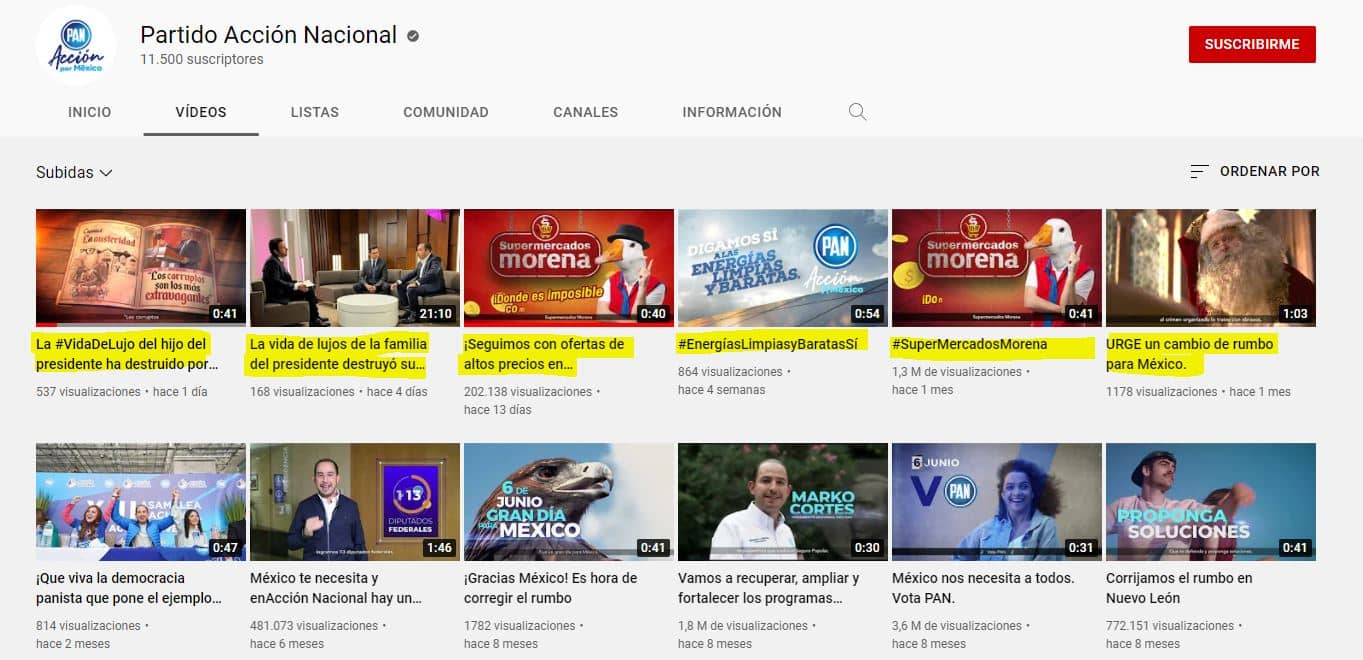The height and width of the screenshot is (660, 1363).
Task: Click the 1,3 M de visualizaciones text
Action: (957, 372)
